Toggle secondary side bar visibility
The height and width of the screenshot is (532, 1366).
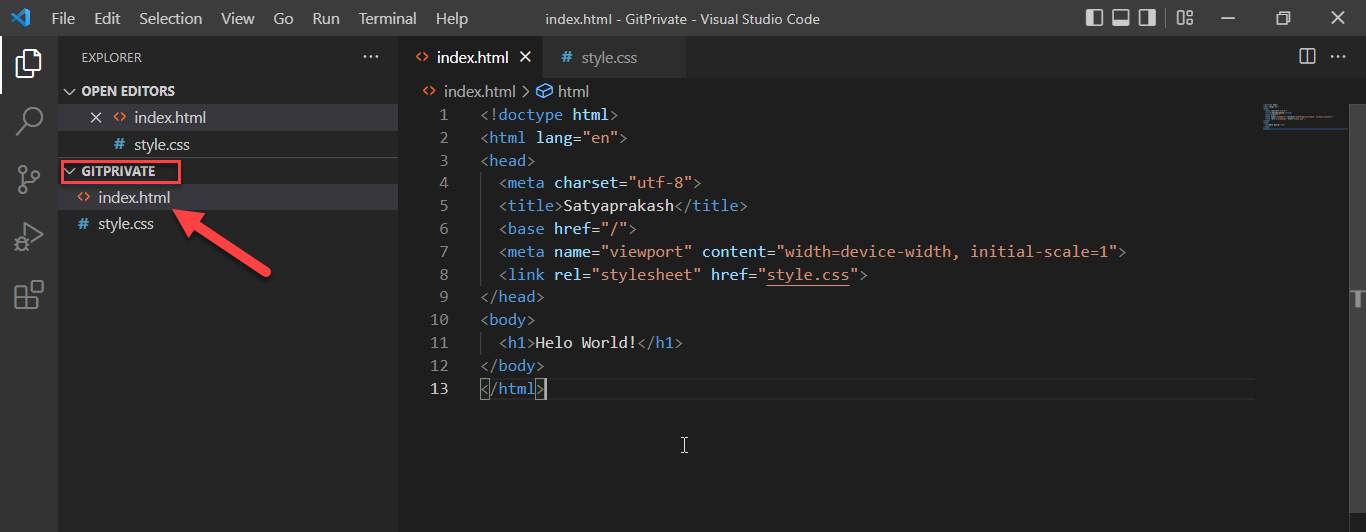click(1148, 18)
